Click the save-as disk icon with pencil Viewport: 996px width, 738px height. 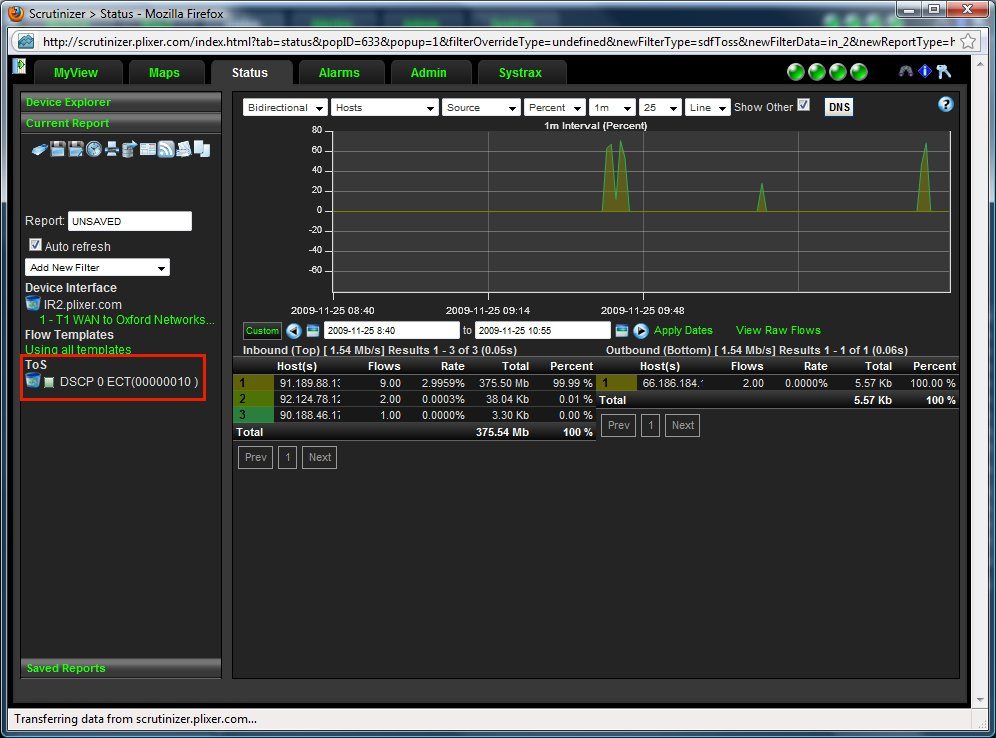pyautogui.click(x=76, y=149)
